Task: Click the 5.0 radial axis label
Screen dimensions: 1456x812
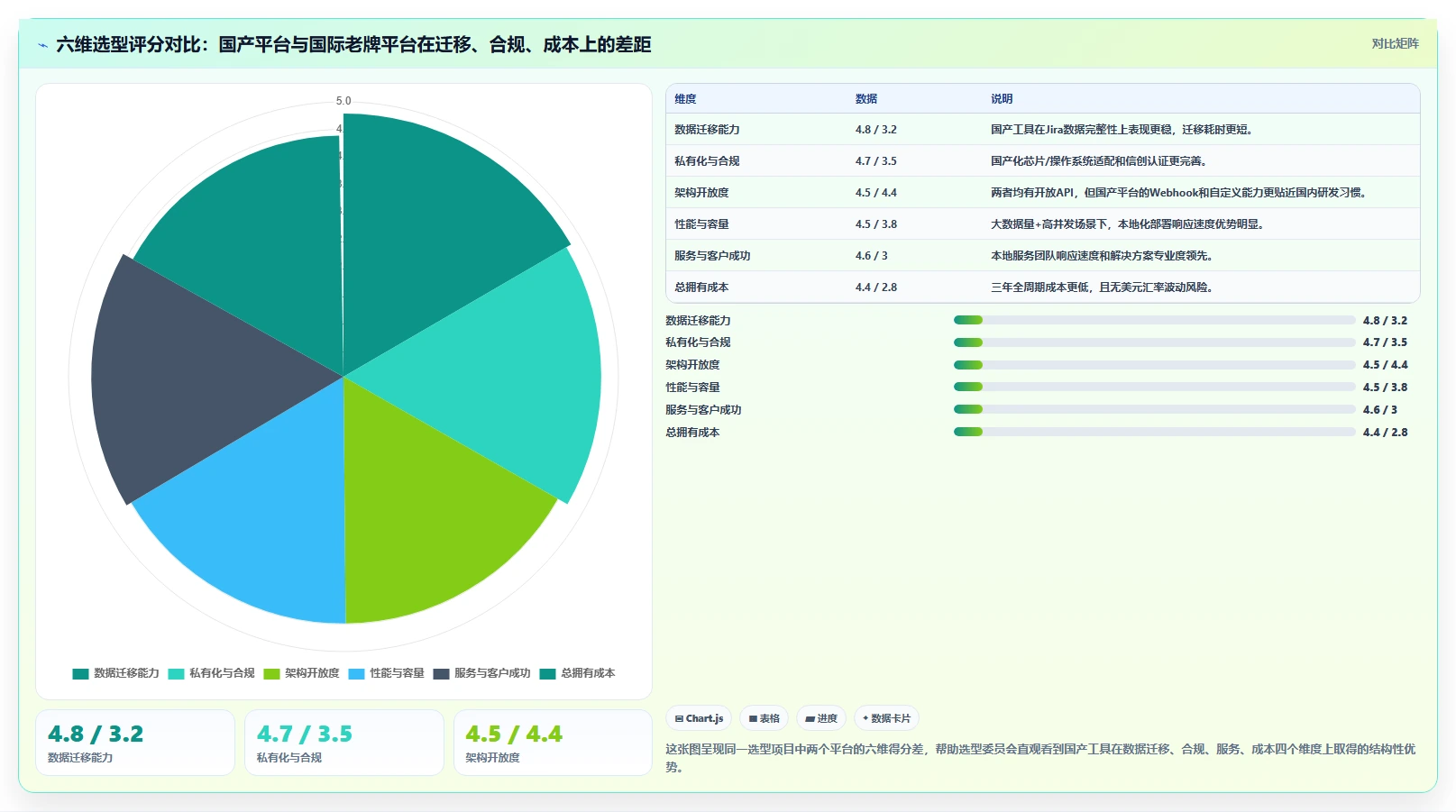Action: coord(343,101)
